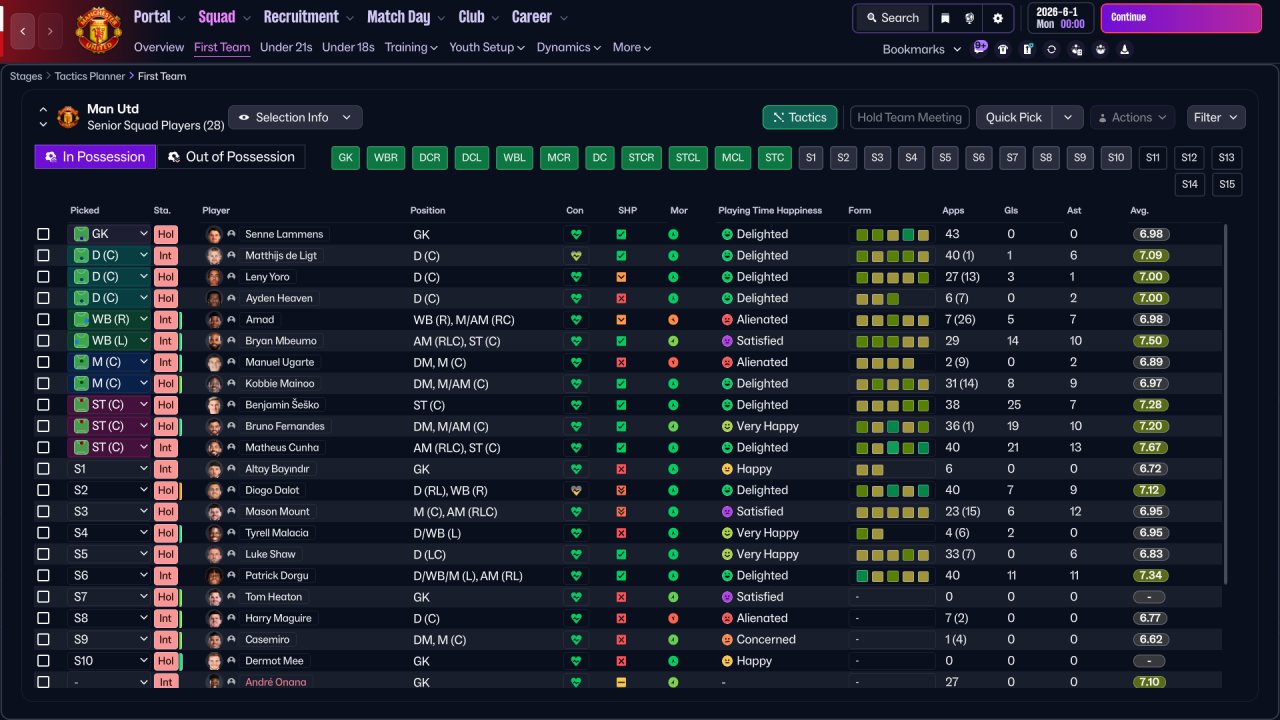Open Altay Bayindir's S1 picked dropdown
Viewport: 1280px width, 720px height.
click(109, 469)
